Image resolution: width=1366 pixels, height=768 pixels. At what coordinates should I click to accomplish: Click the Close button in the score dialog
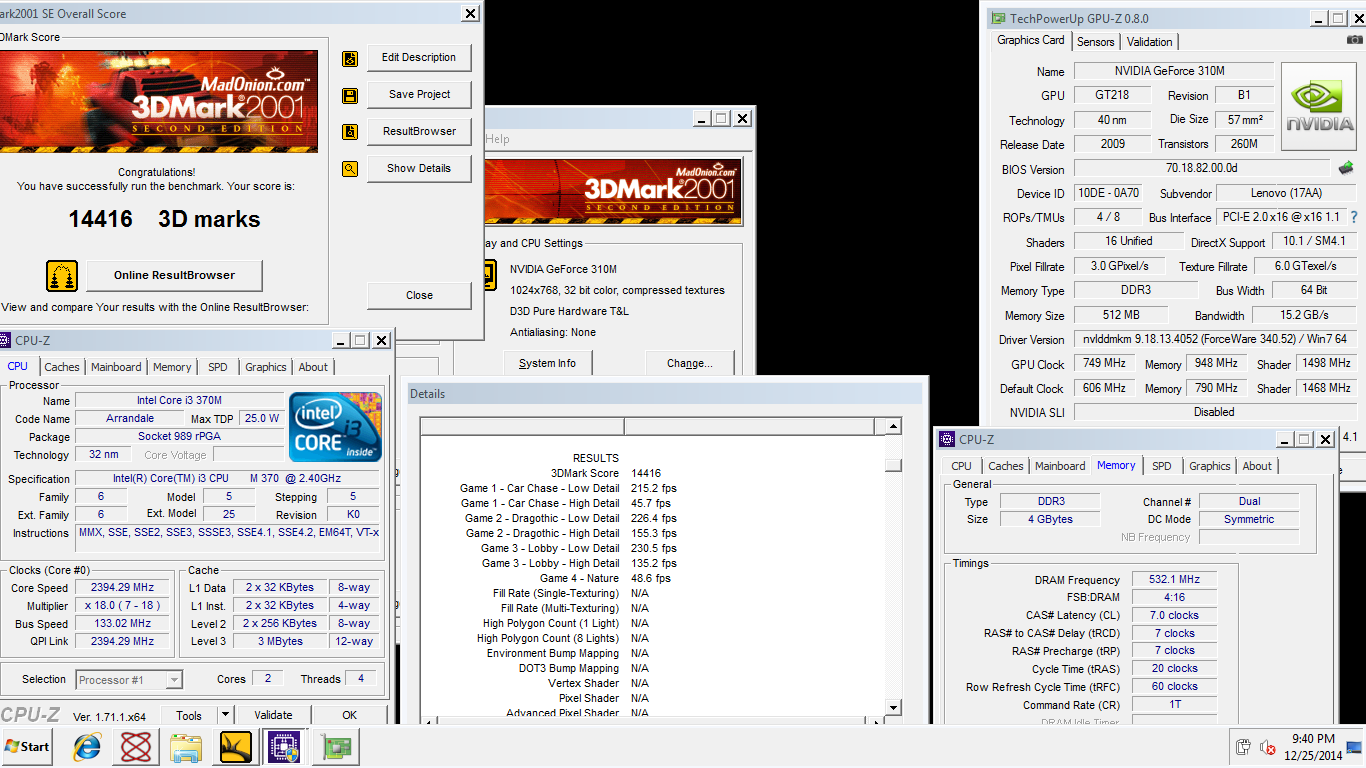click(x=419, y=296)
